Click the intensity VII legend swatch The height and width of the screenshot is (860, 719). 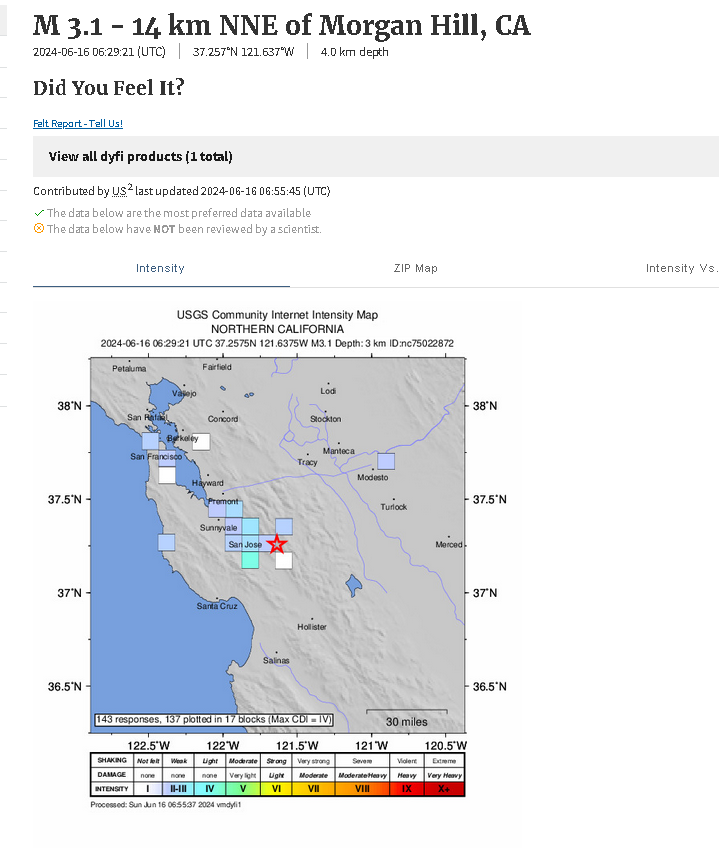coord(314,789)
